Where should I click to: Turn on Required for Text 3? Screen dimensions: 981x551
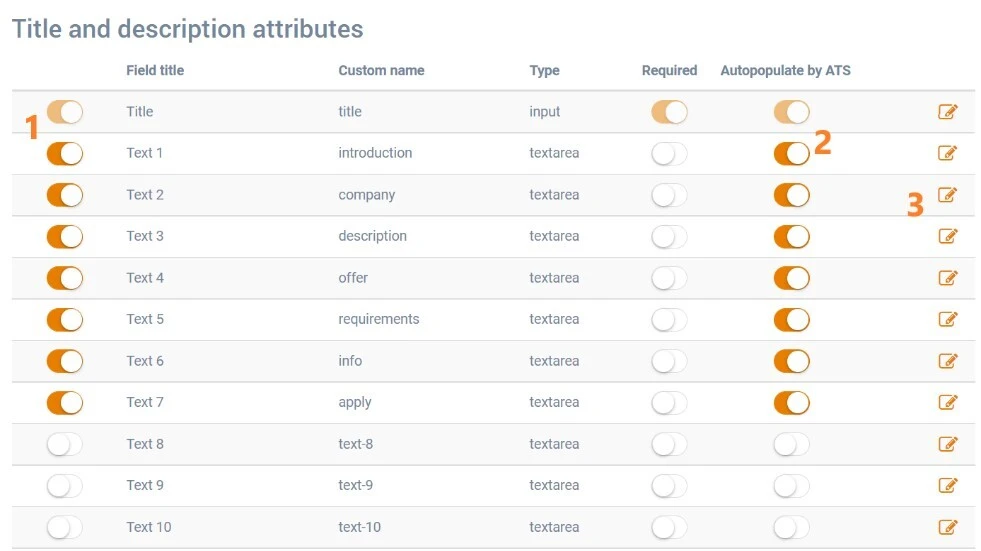[x=669, y=237]
